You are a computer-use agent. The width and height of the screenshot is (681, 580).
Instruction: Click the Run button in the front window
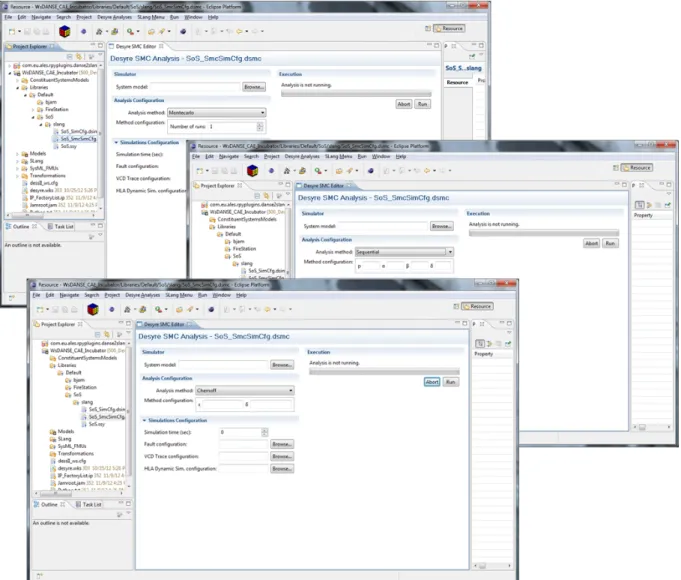click(x=451, y=382)
